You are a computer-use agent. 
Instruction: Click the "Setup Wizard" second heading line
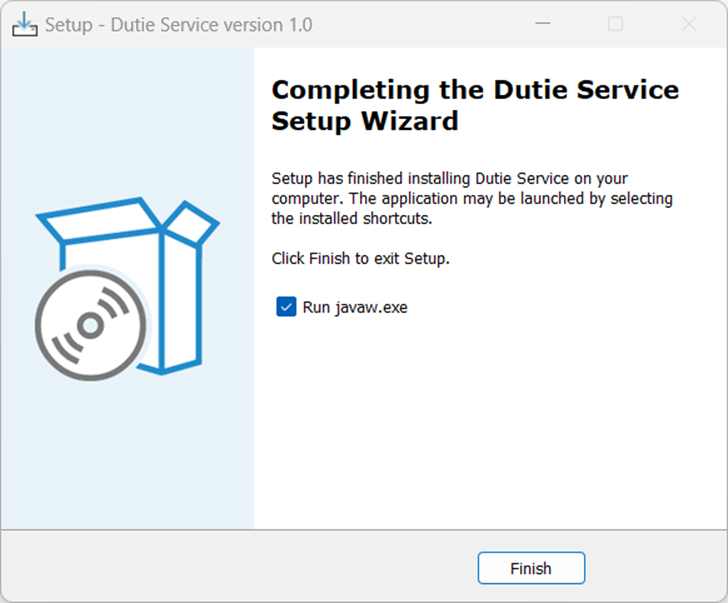(x=365, y=122)
